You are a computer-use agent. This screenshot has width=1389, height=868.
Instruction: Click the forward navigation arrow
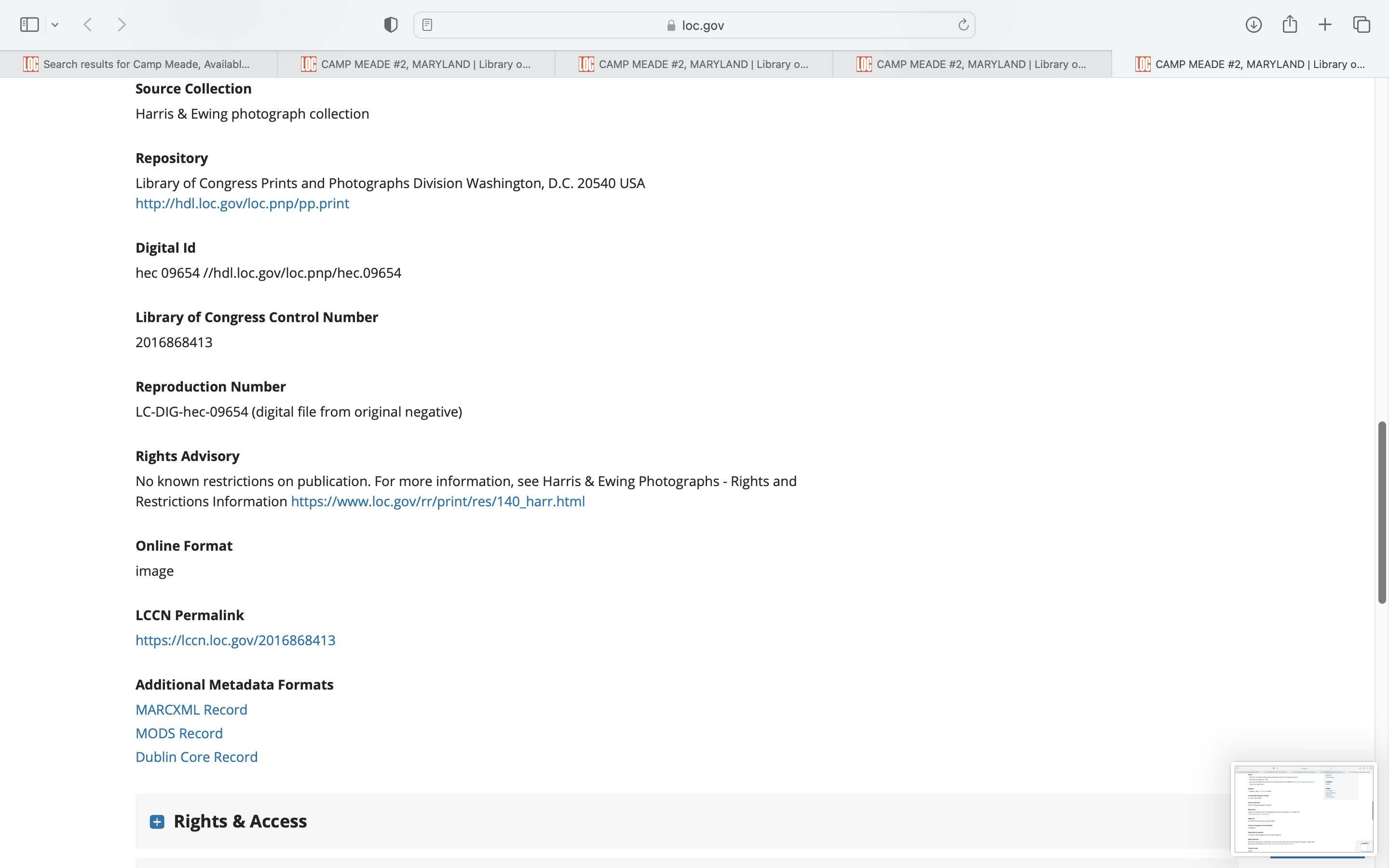(x=122, y=25)
